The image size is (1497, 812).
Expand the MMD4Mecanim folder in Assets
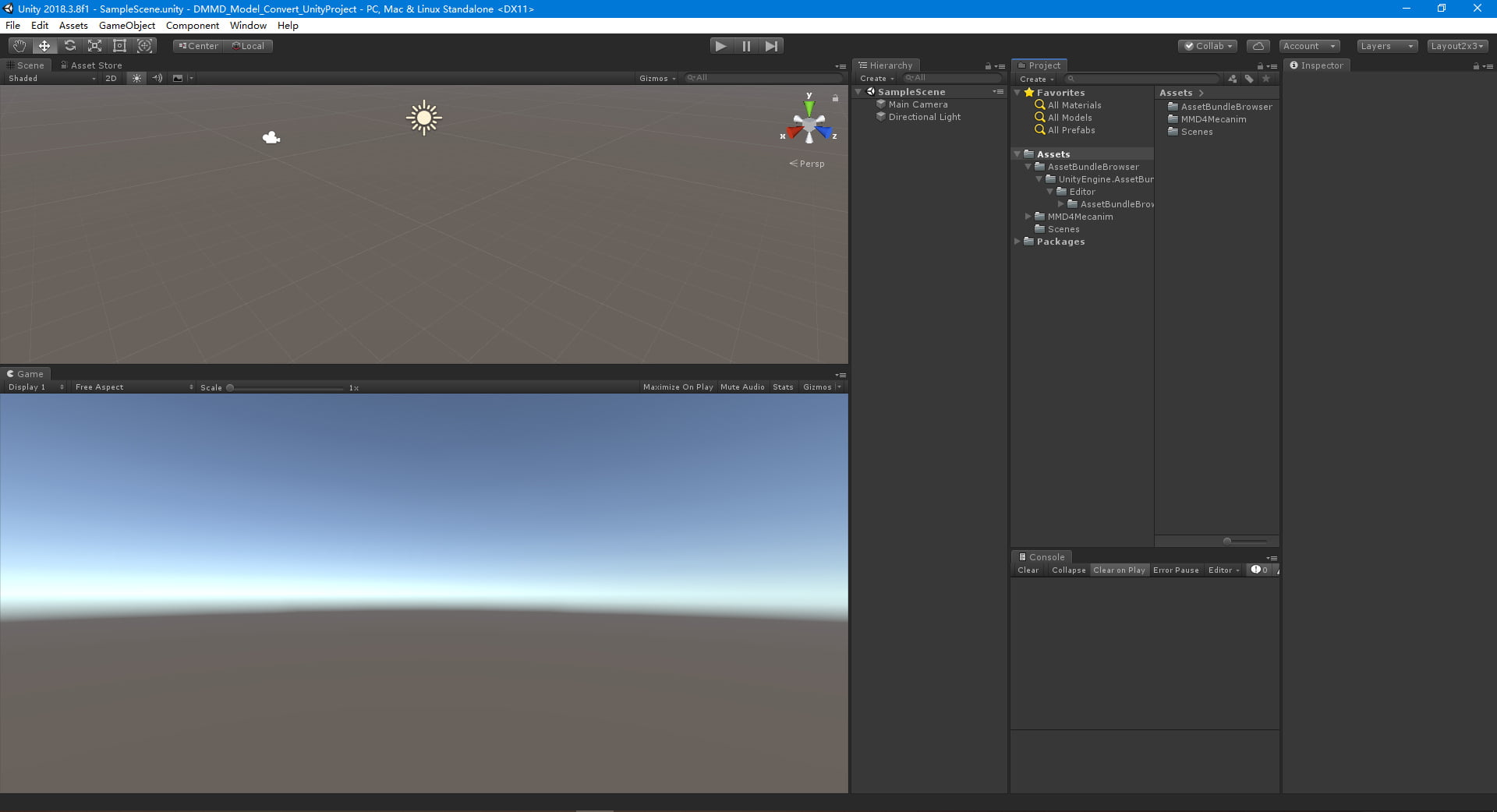click(x=1028, y=216)
